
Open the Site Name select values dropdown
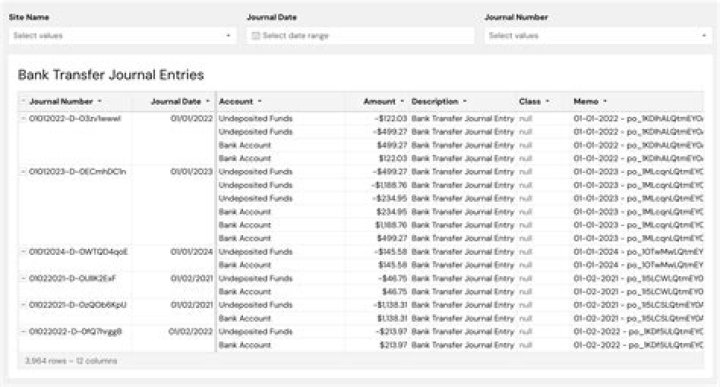tap(123, 35)
